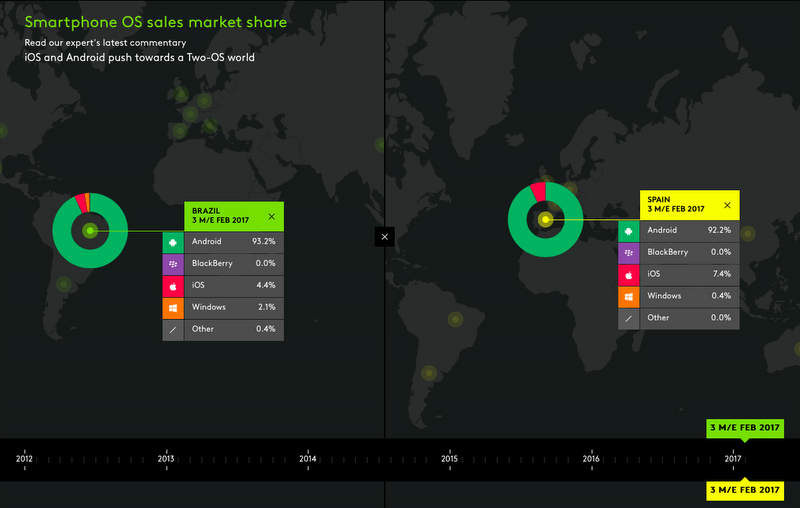The image size is (800, 508).
Task: Open the iOS and Android commentary link
Action: pyautogui.click(x=139, y=58)
